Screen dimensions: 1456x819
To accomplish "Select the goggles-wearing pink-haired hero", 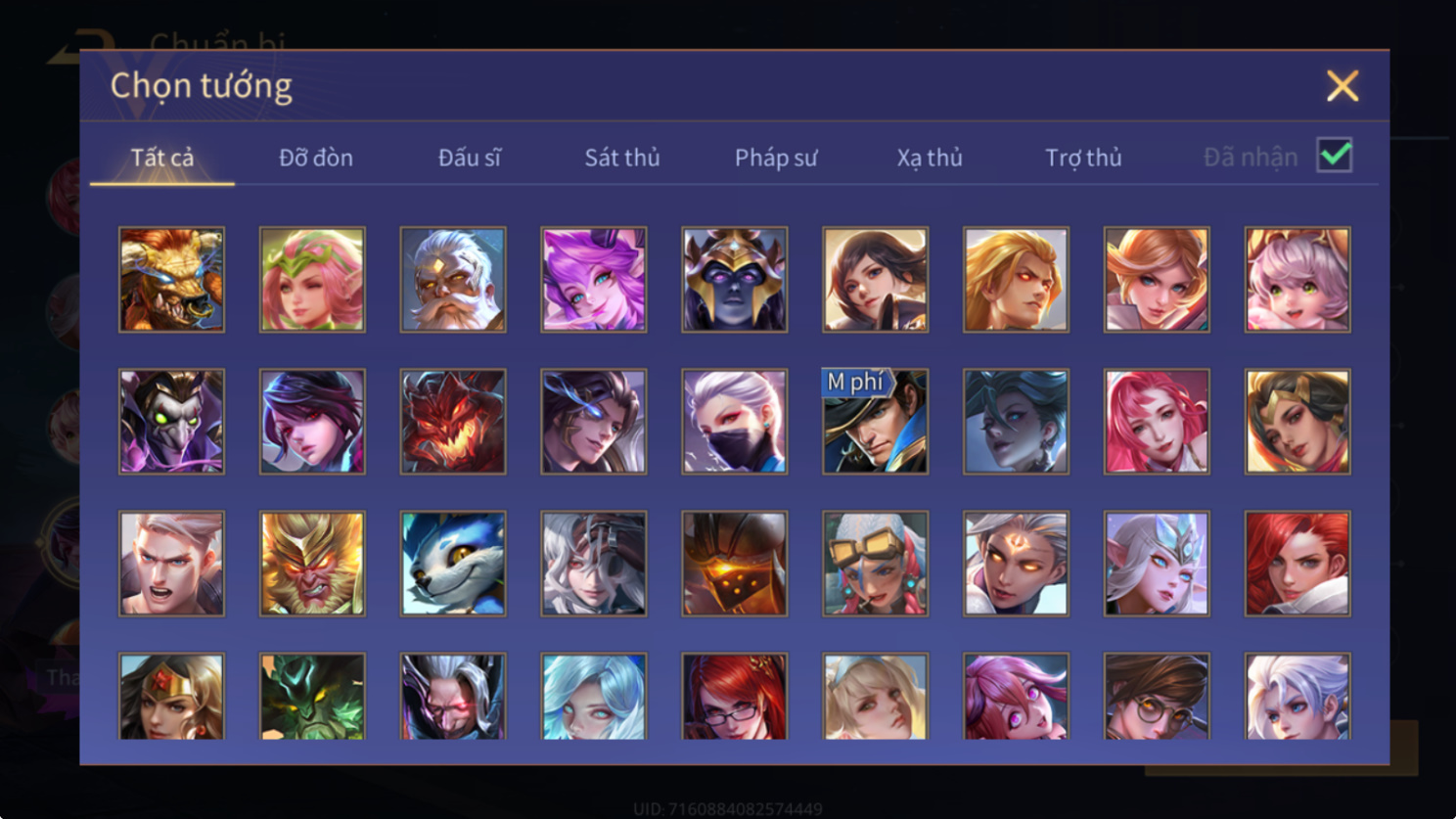I will (x=875, y=564).
